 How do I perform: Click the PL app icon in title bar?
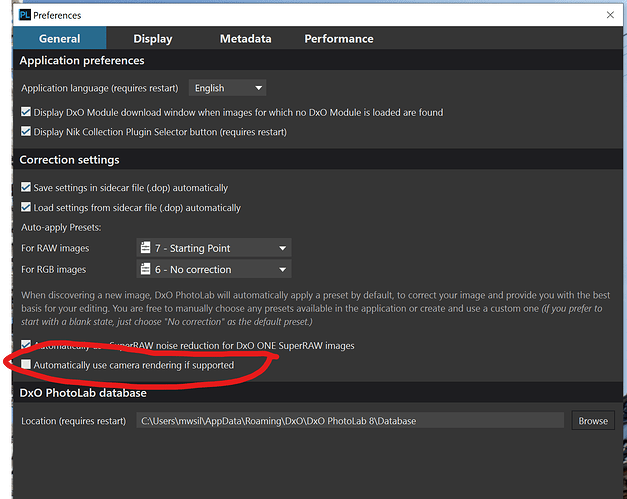(x=25, y=15)
